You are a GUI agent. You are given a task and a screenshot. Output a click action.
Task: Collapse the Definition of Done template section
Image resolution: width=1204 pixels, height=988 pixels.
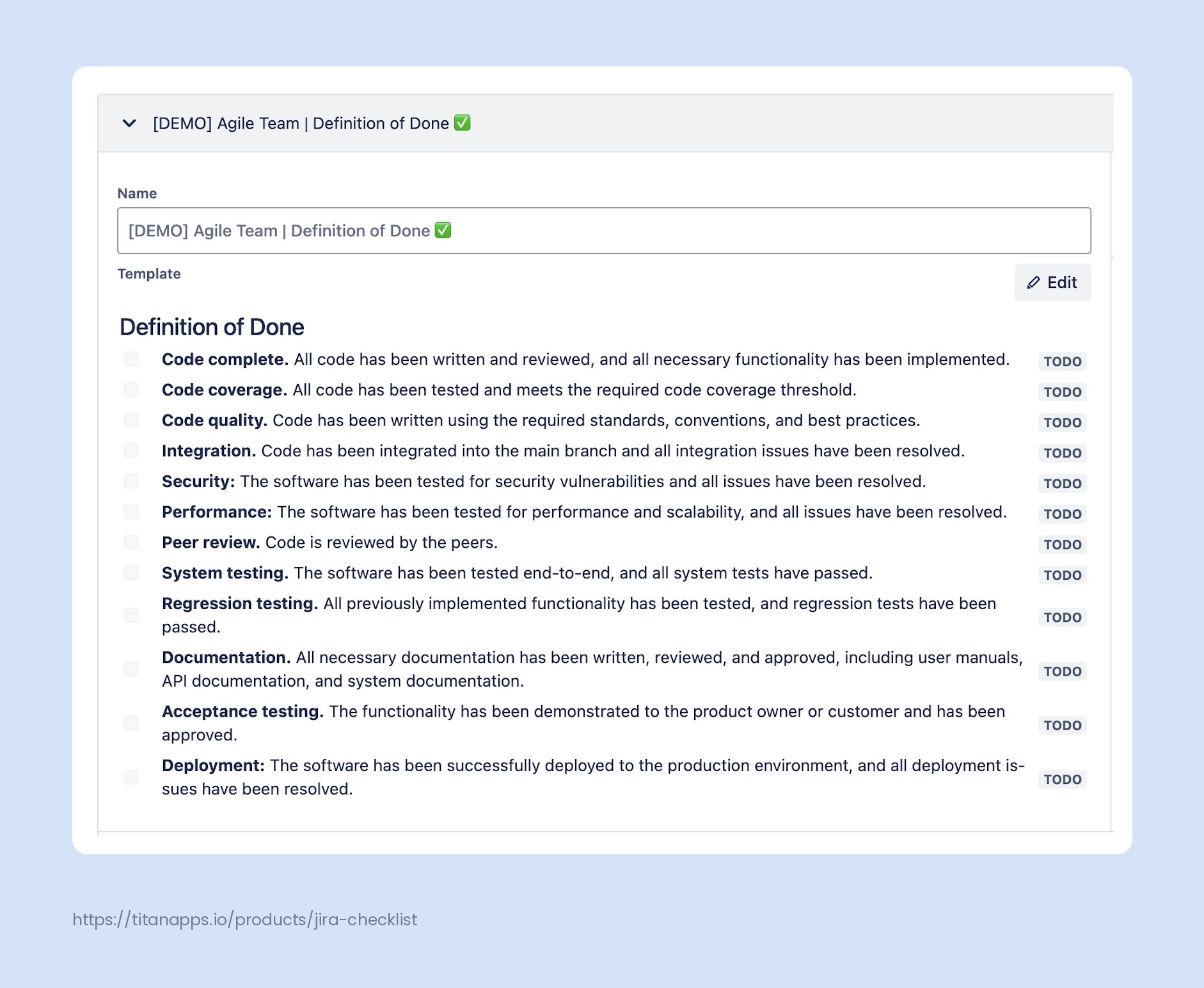point(129,123)
